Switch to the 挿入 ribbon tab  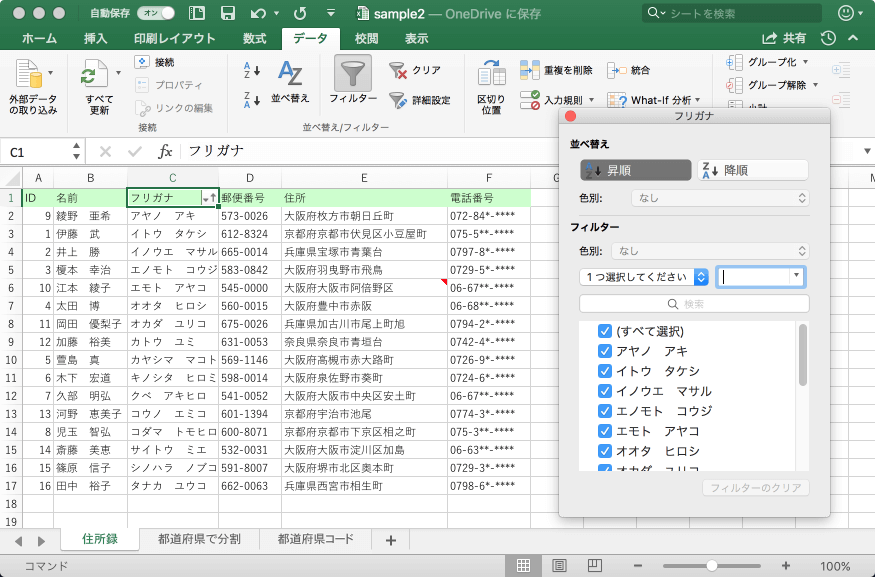click(x=95, y=38)
